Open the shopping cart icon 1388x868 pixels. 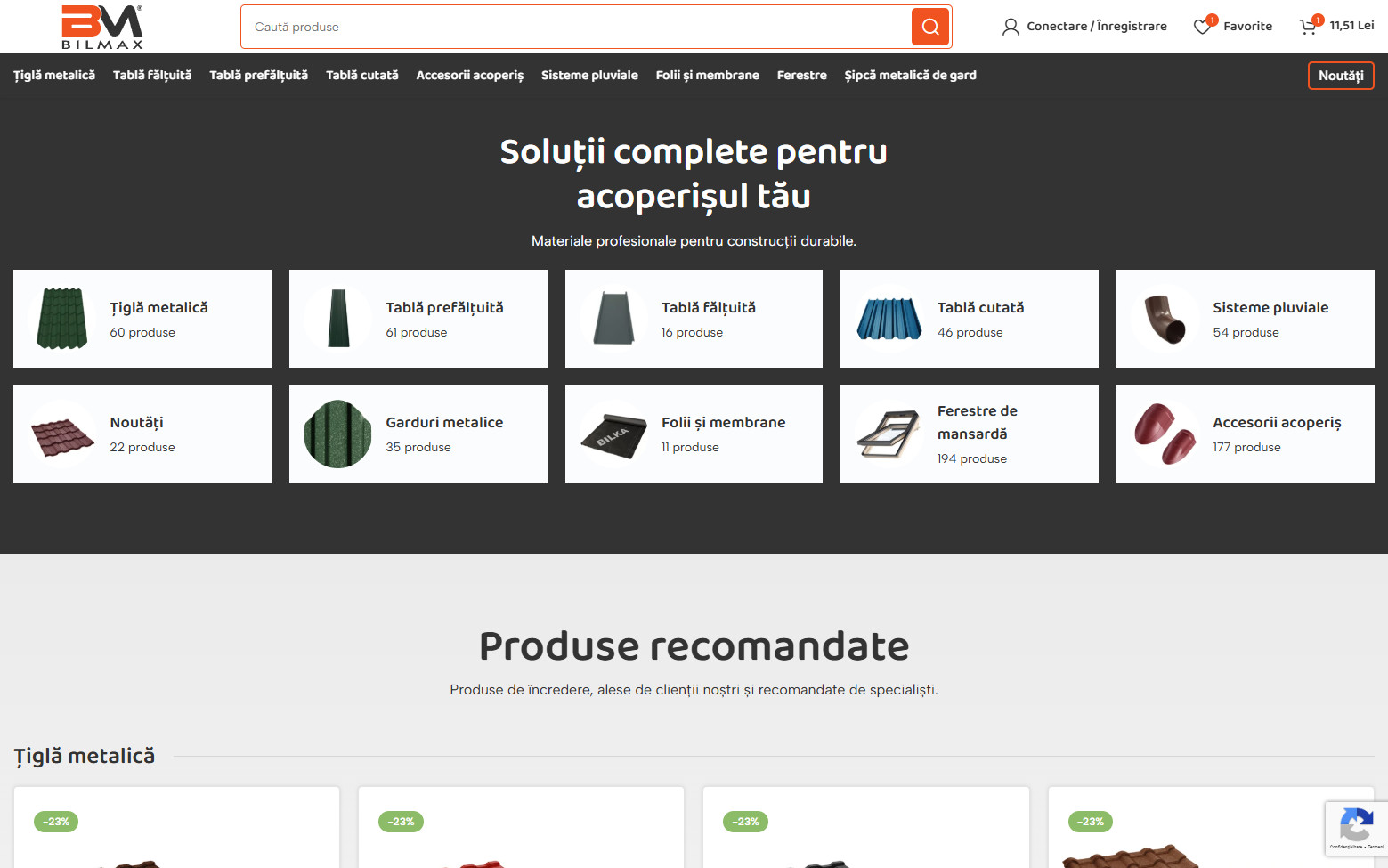[1307, 27]
